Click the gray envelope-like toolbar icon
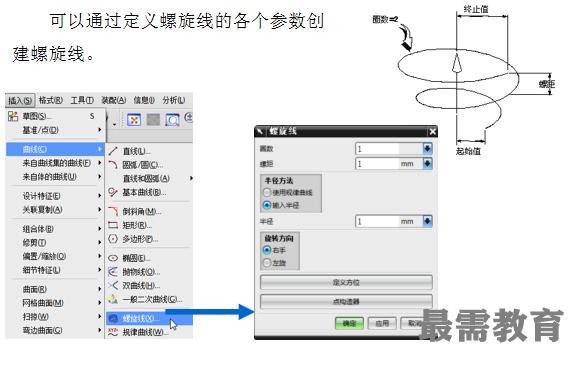The width and height of the screenshot is (570, 365). click(153, 120)
